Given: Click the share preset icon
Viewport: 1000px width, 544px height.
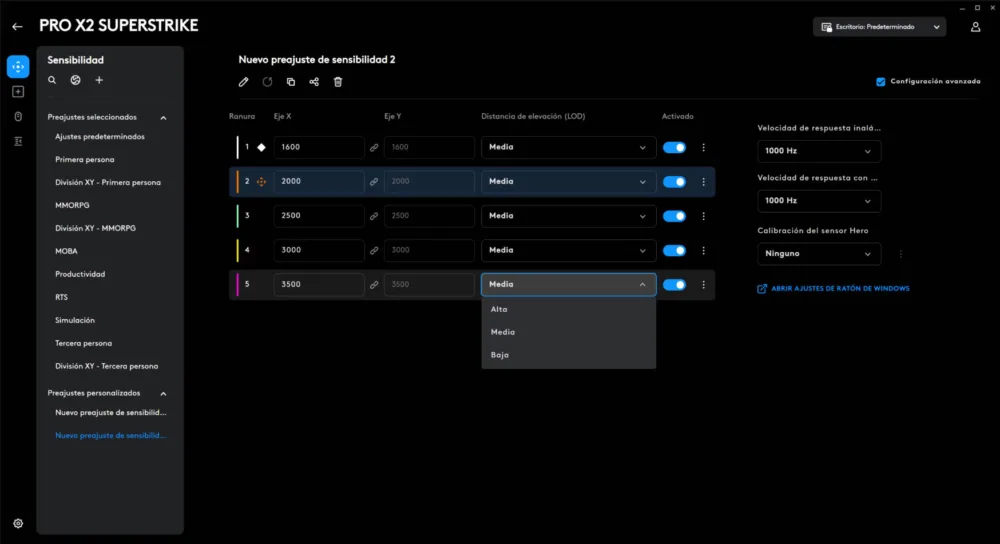Looking at the screenshot, I should tap(314, 82).
